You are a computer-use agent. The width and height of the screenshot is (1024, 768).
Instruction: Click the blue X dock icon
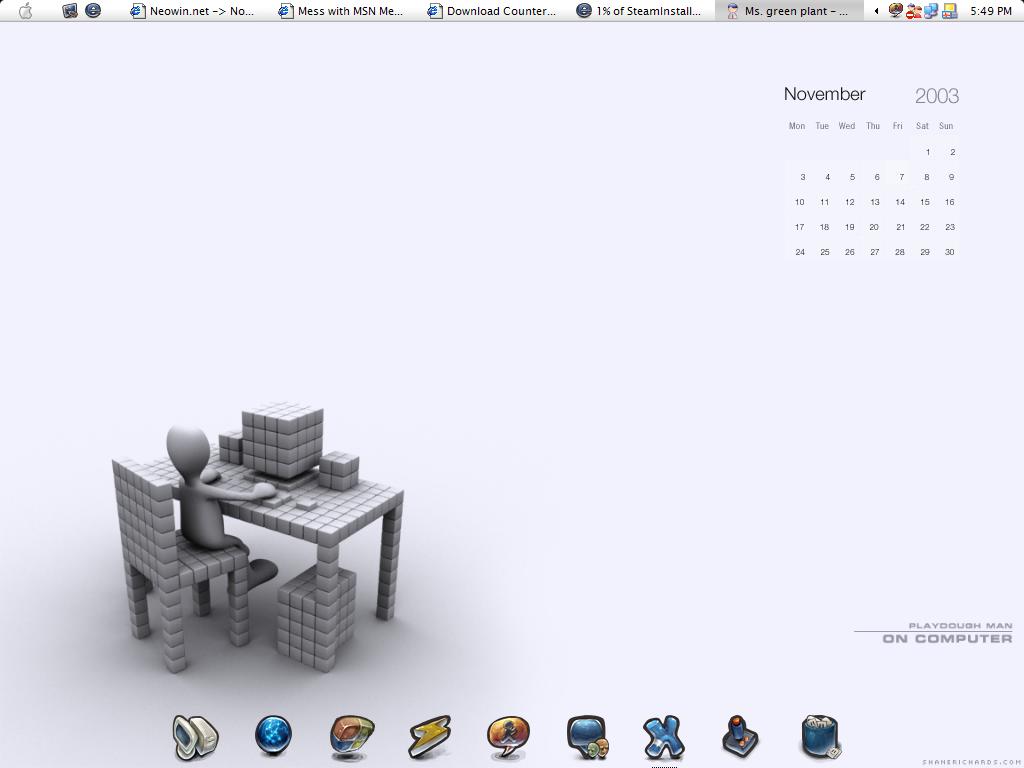pyautogui.click(x=663, y=738)
